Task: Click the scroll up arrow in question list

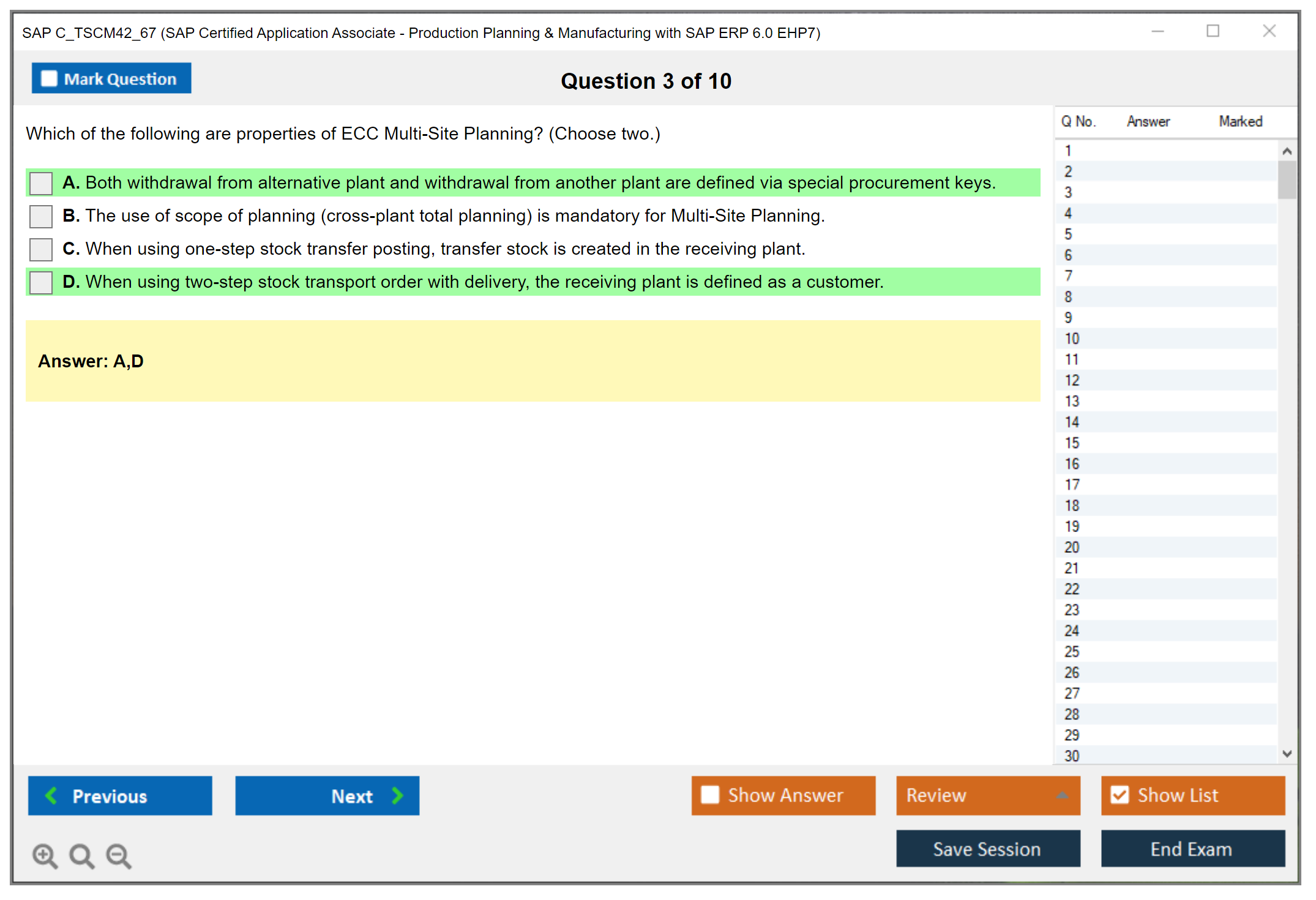Action: click(x=1287, y=151)
